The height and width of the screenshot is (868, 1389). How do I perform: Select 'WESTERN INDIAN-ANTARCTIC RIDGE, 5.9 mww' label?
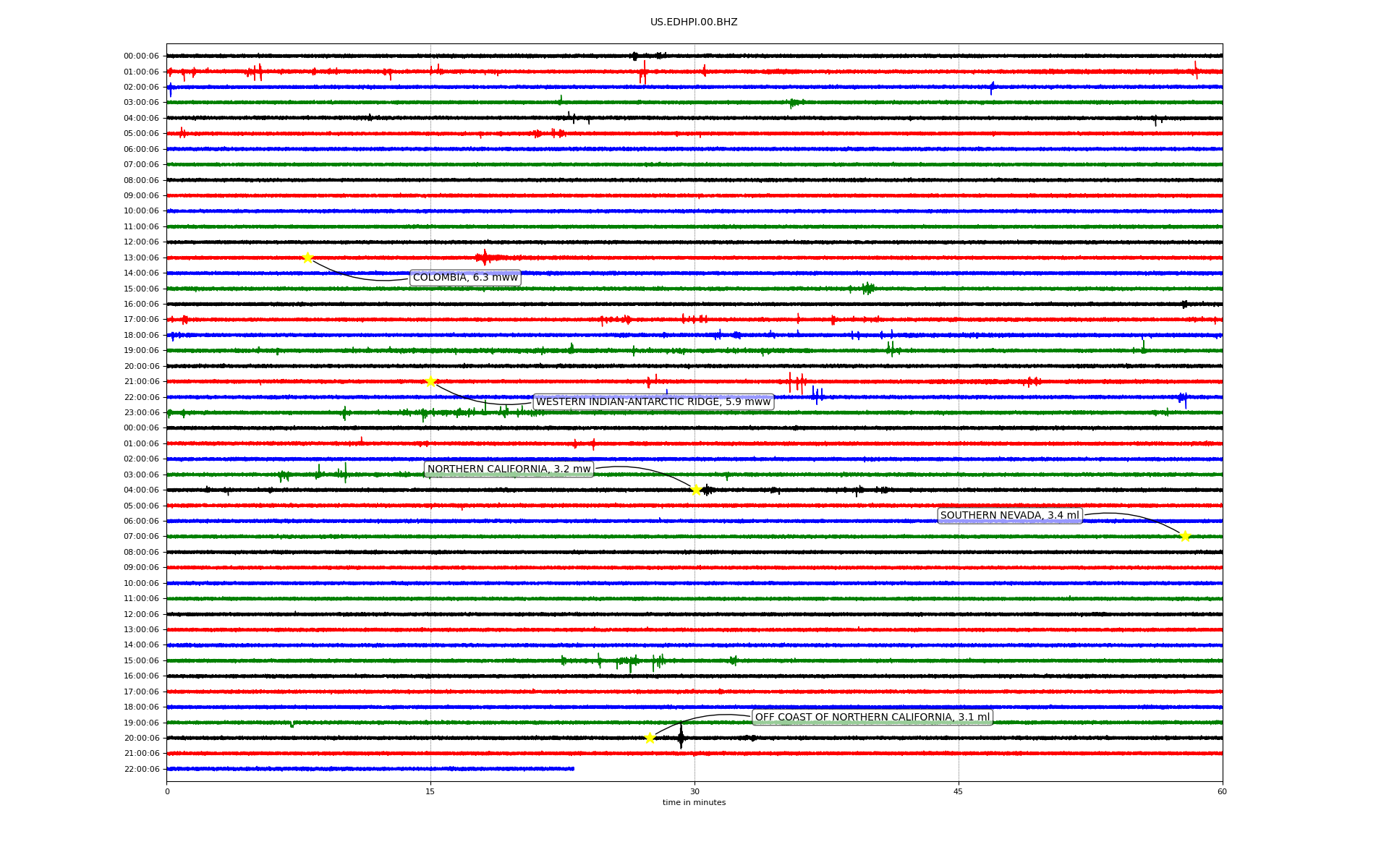653,402
